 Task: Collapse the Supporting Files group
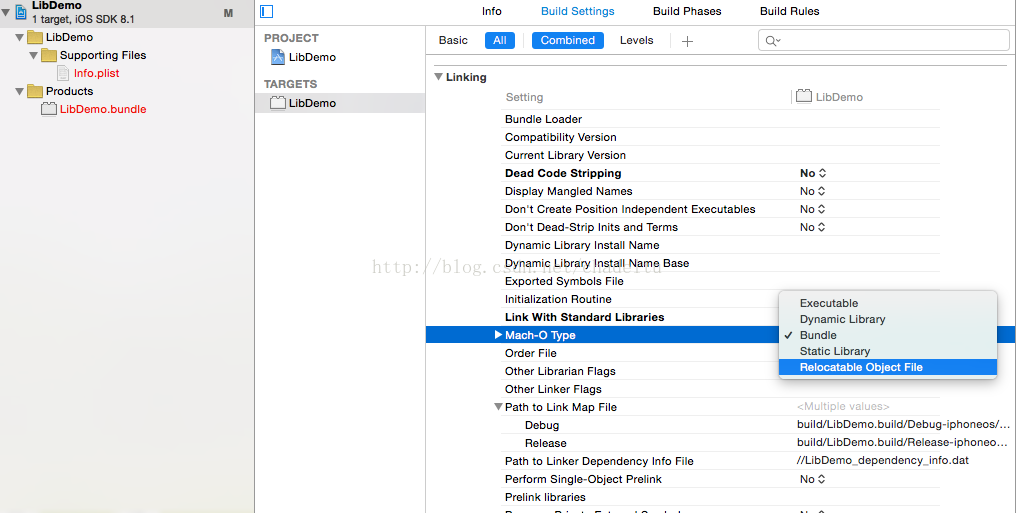point(34,56)
